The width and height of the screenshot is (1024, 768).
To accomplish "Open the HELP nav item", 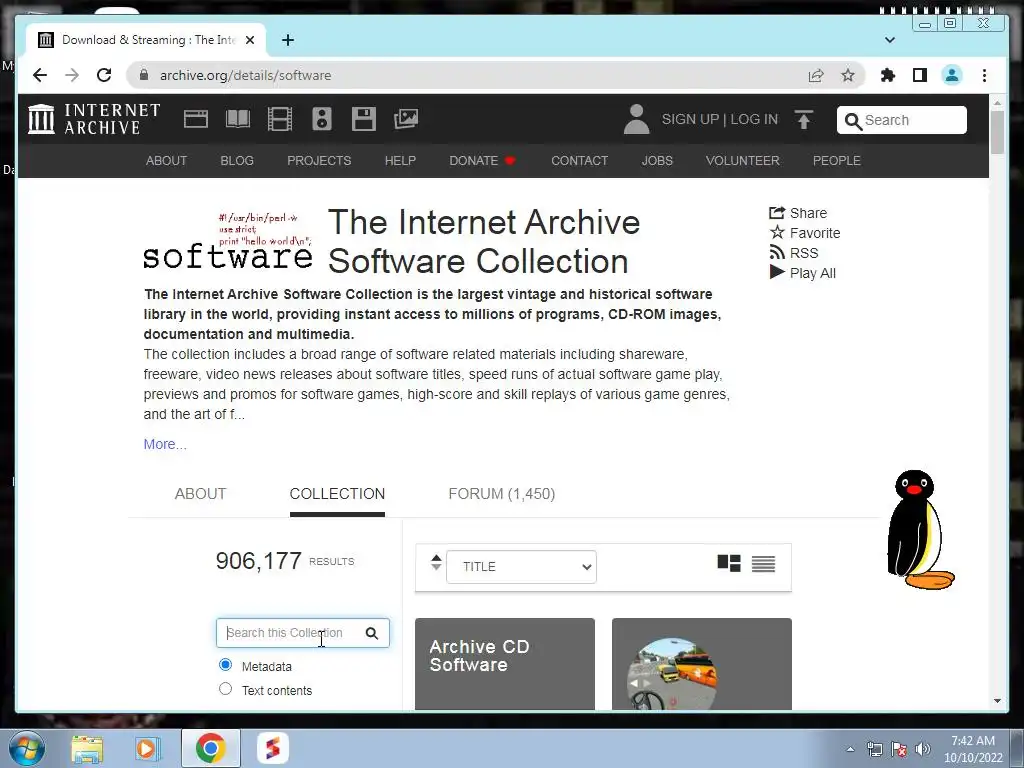I will (400, 161).
